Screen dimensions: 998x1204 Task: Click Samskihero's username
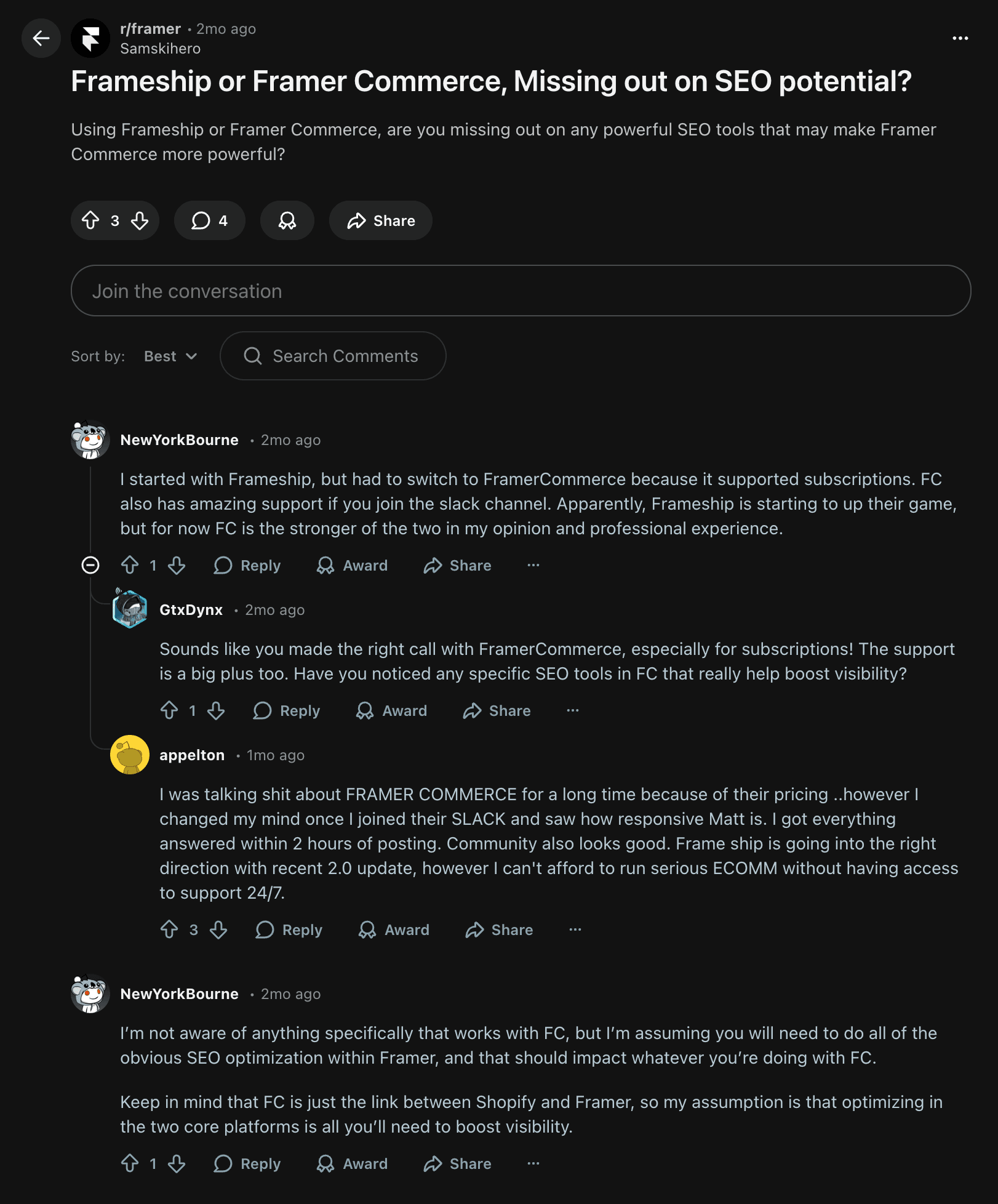tap(159, 48)
